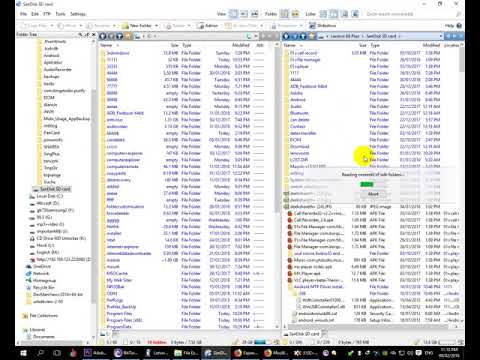Toggle the second Folder layout icon
Viewport: 480px width, 360px height.
295,14
